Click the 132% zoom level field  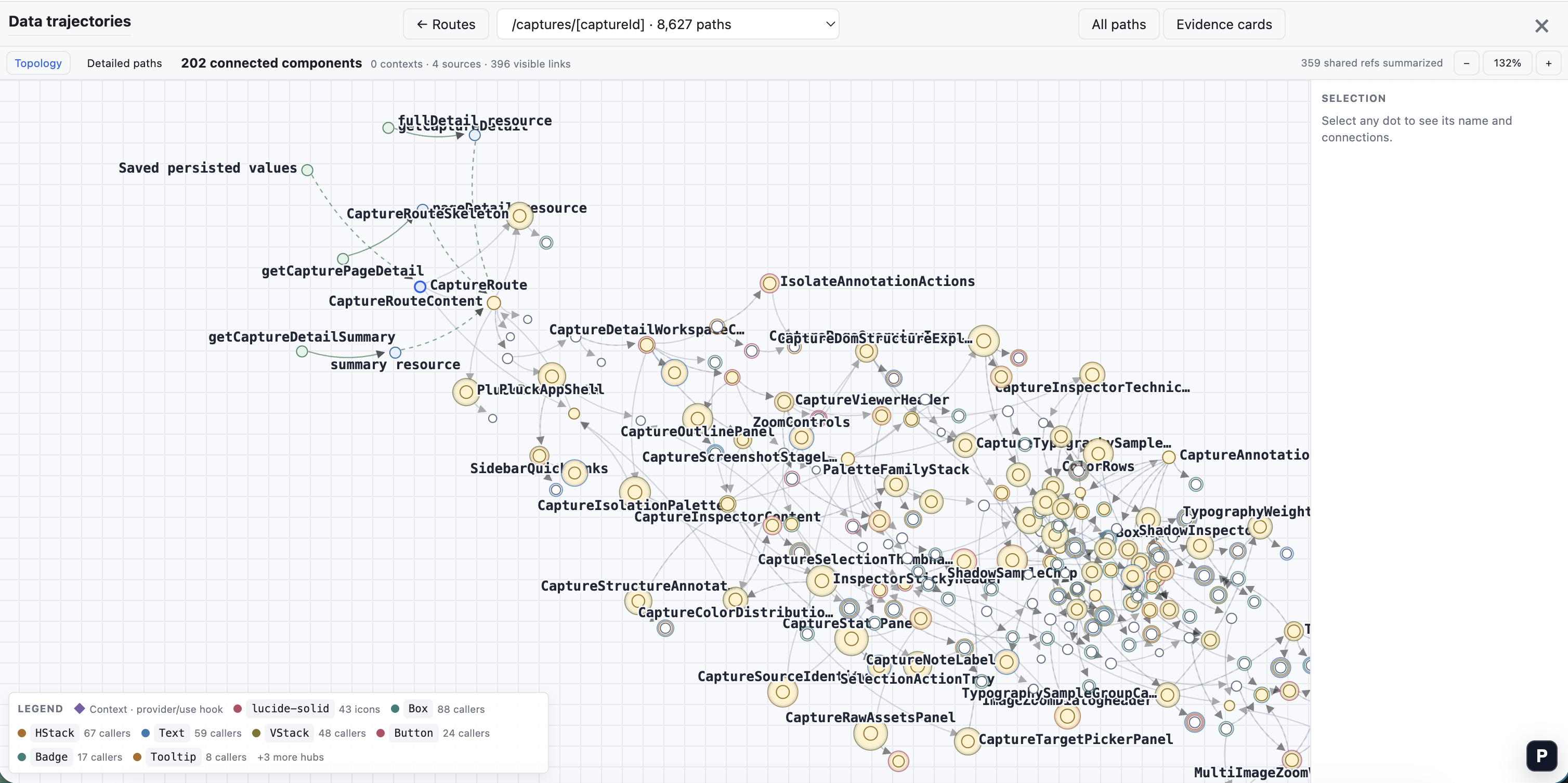(1507, 63)
